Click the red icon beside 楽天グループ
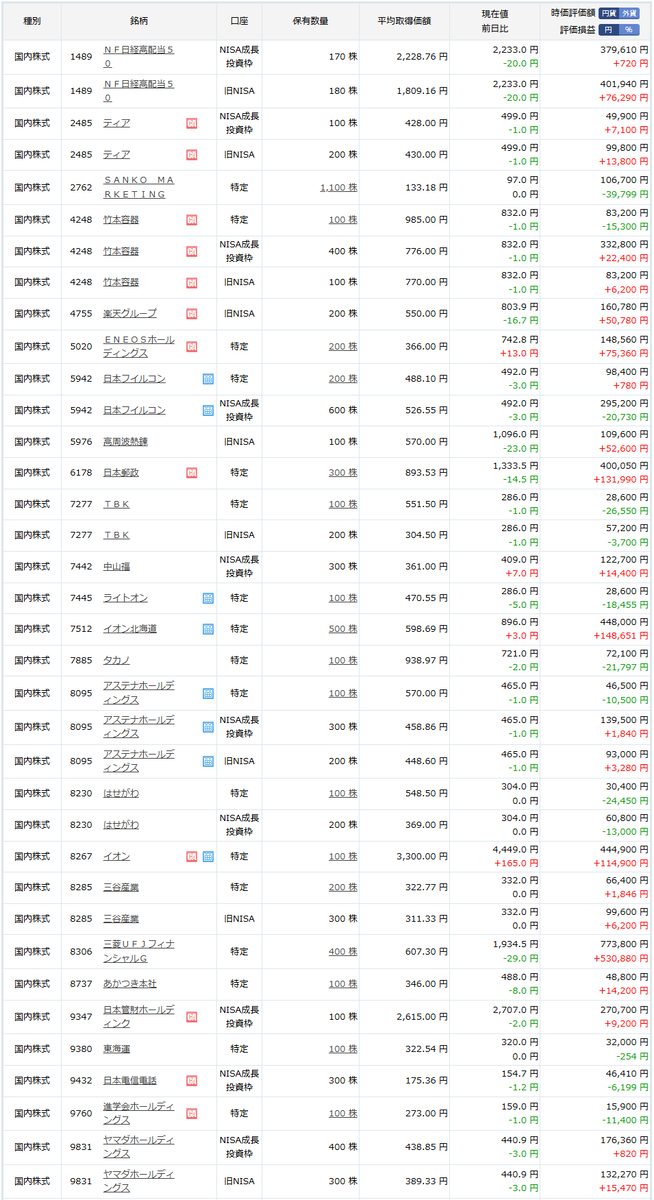The height and width of the screenshot is (1200, 654). (191, 313)
